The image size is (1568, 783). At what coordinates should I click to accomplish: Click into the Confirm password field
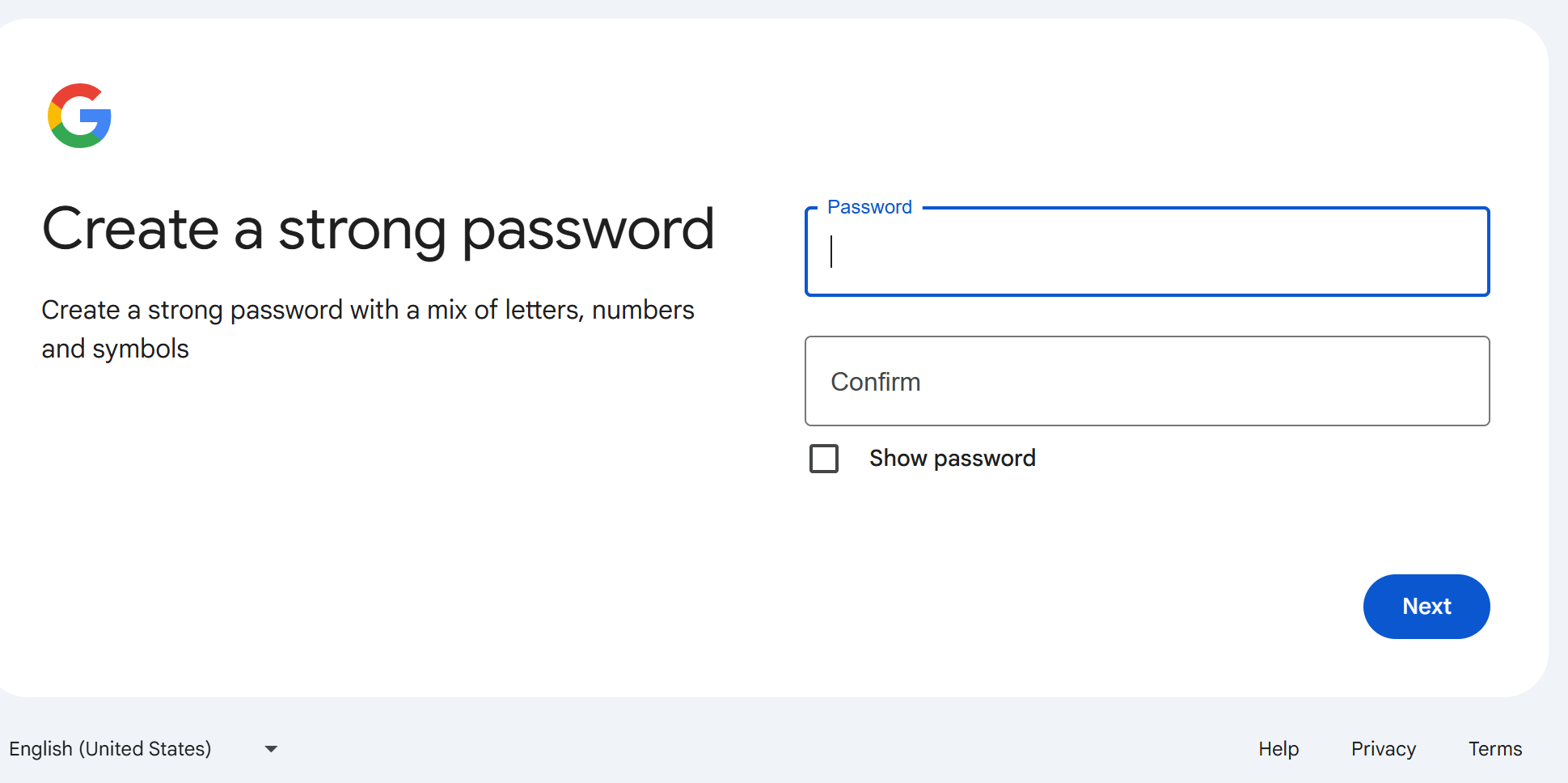[x=1147, y=382]
